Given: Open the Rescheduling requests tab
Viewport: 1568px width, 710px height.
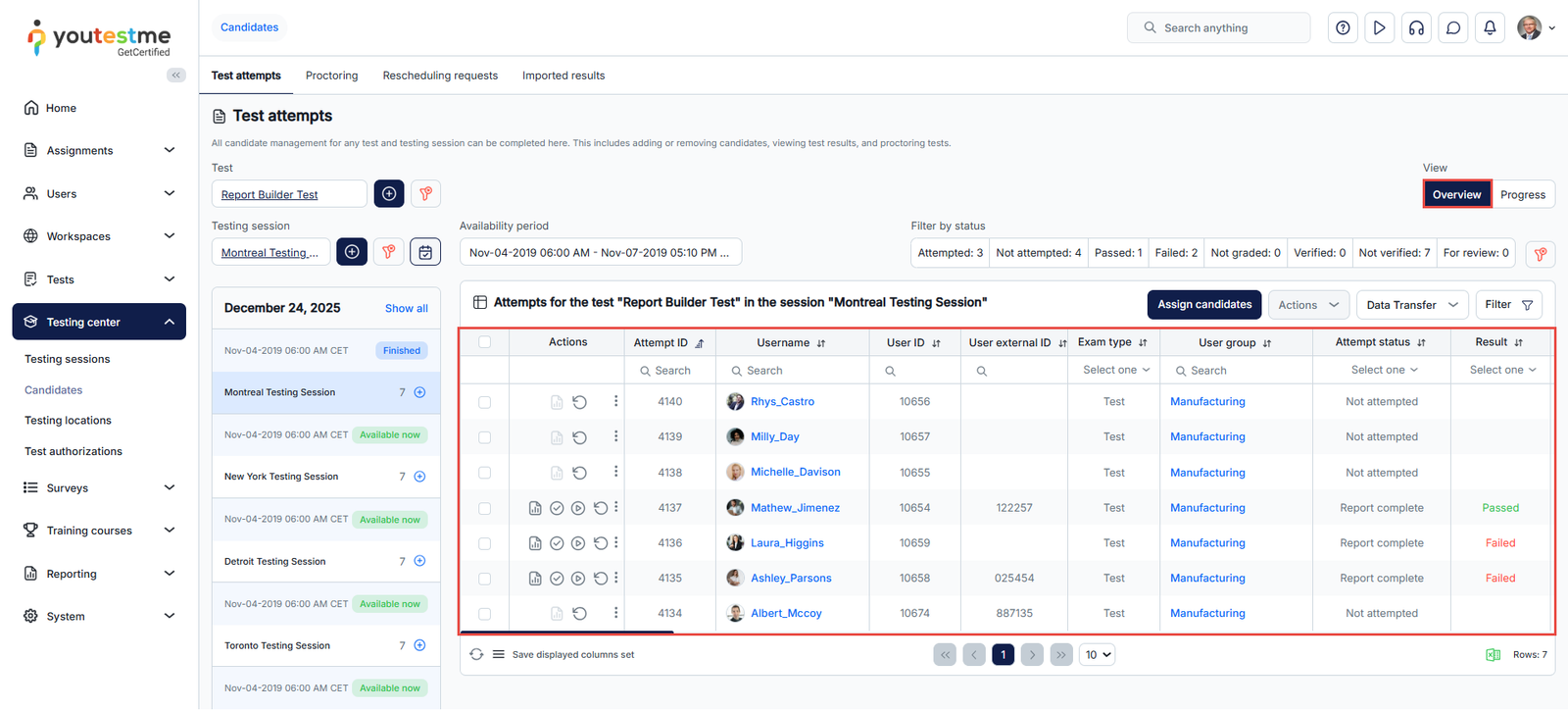Looking at the screenshot, I should pos(440,76).
